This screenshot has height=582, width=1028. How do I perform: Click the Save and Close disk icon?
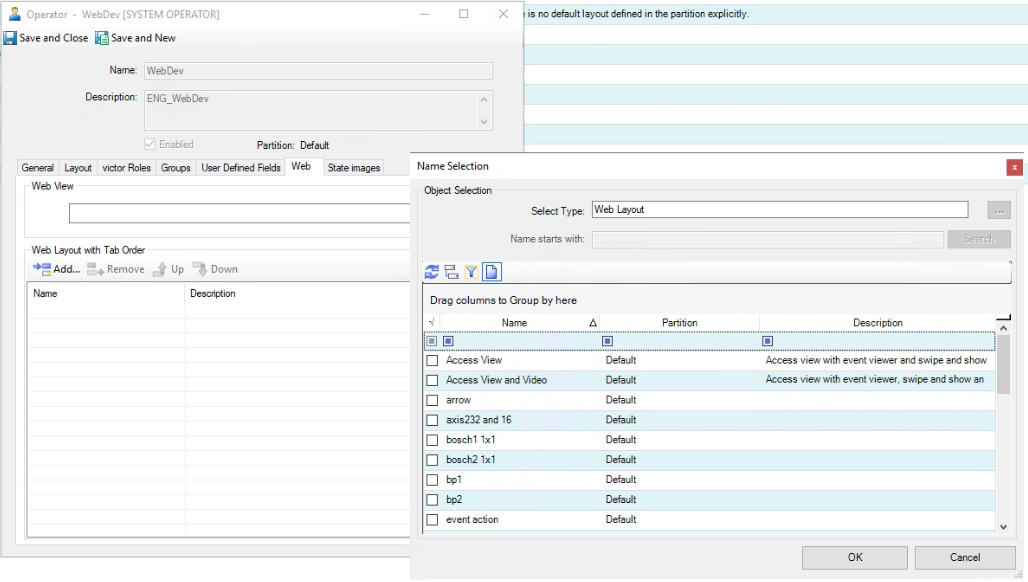click(x=10, y=38)
